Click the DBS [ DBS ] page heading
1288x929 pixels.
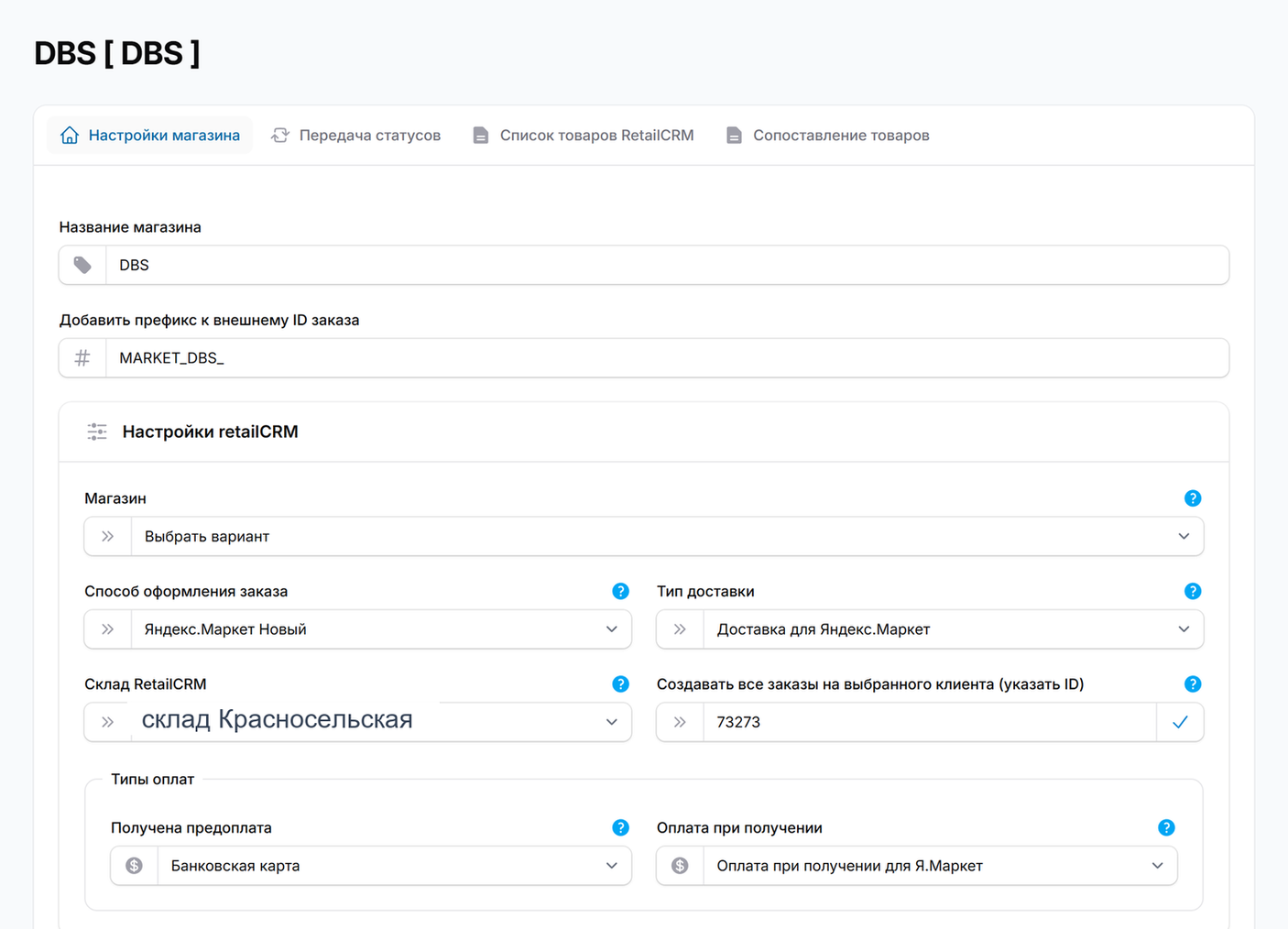117,54
